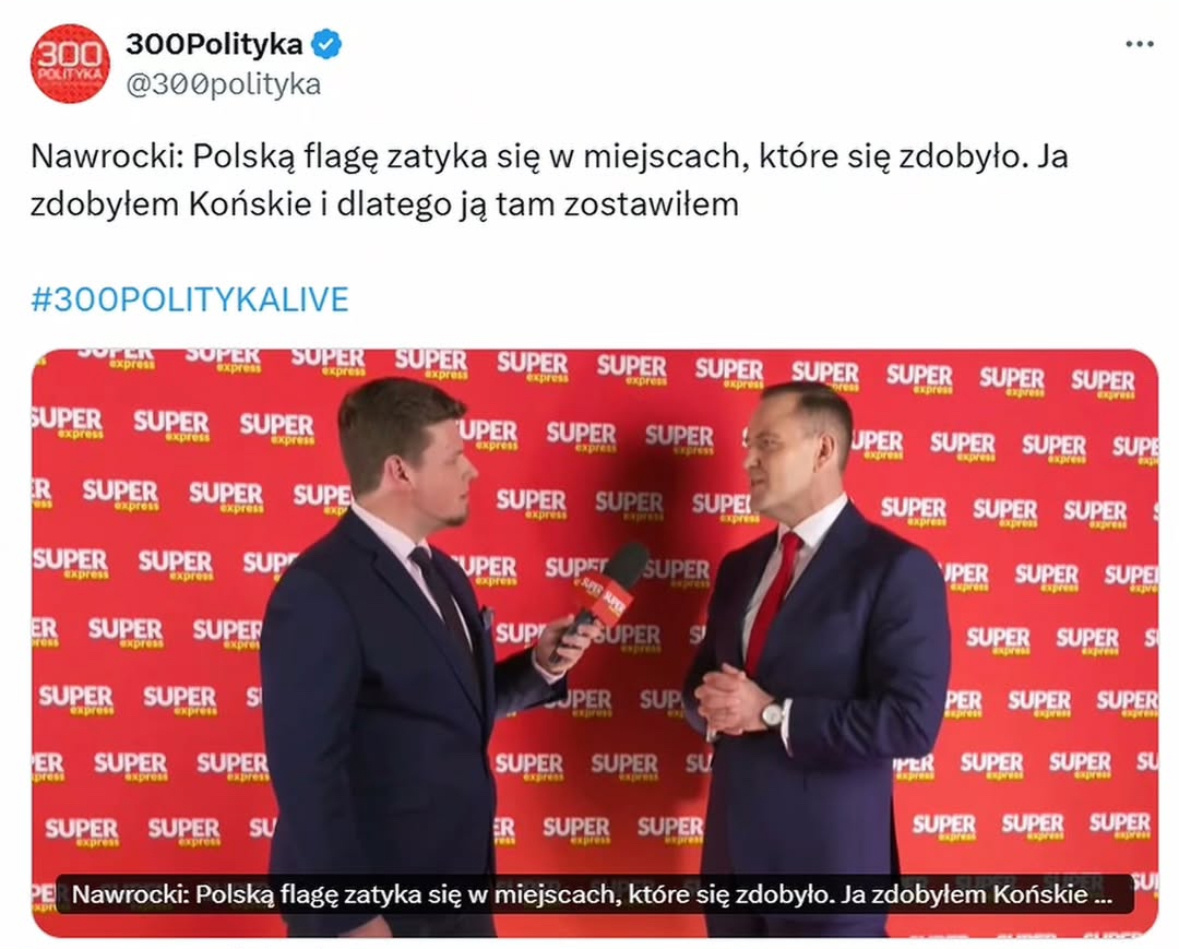Viewport: 1179px width, 949px height.
Task: Open the three-dot more options menu
Action: [x=1139, y=44]
